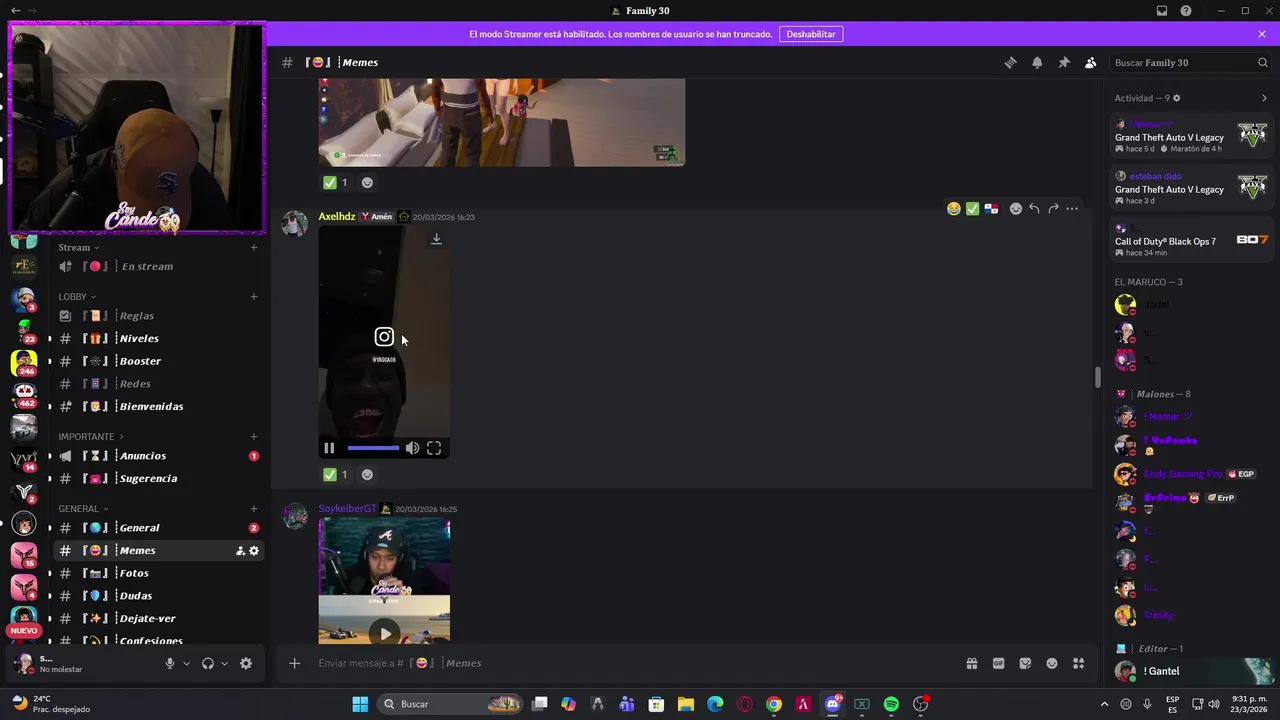This screenshot has width=1280, height=720.
Task: Open microphone input options arrow
Action: coord(186,663)
